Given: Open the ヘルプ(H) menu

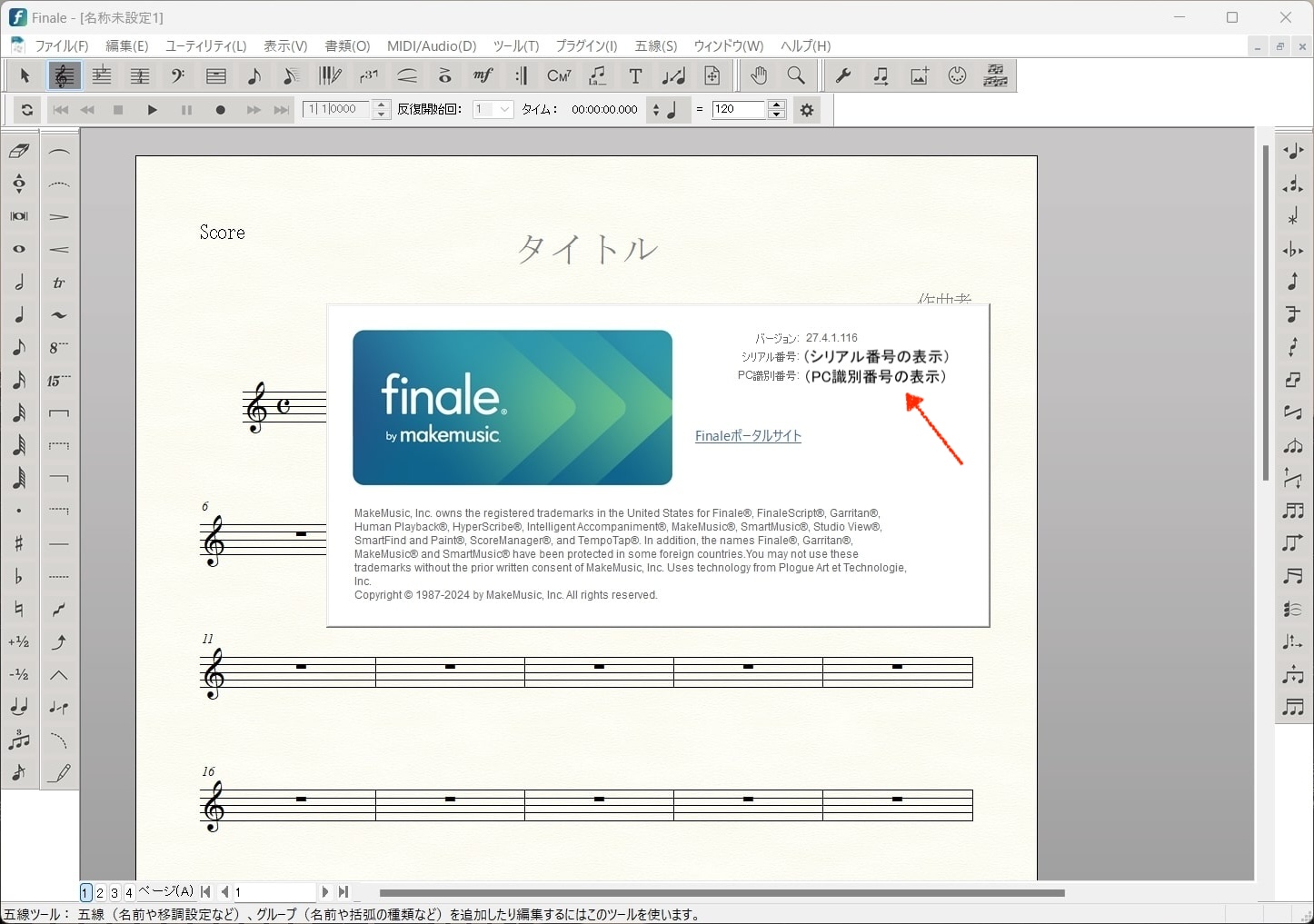Looking at the screenshot, I should point(805,45).
